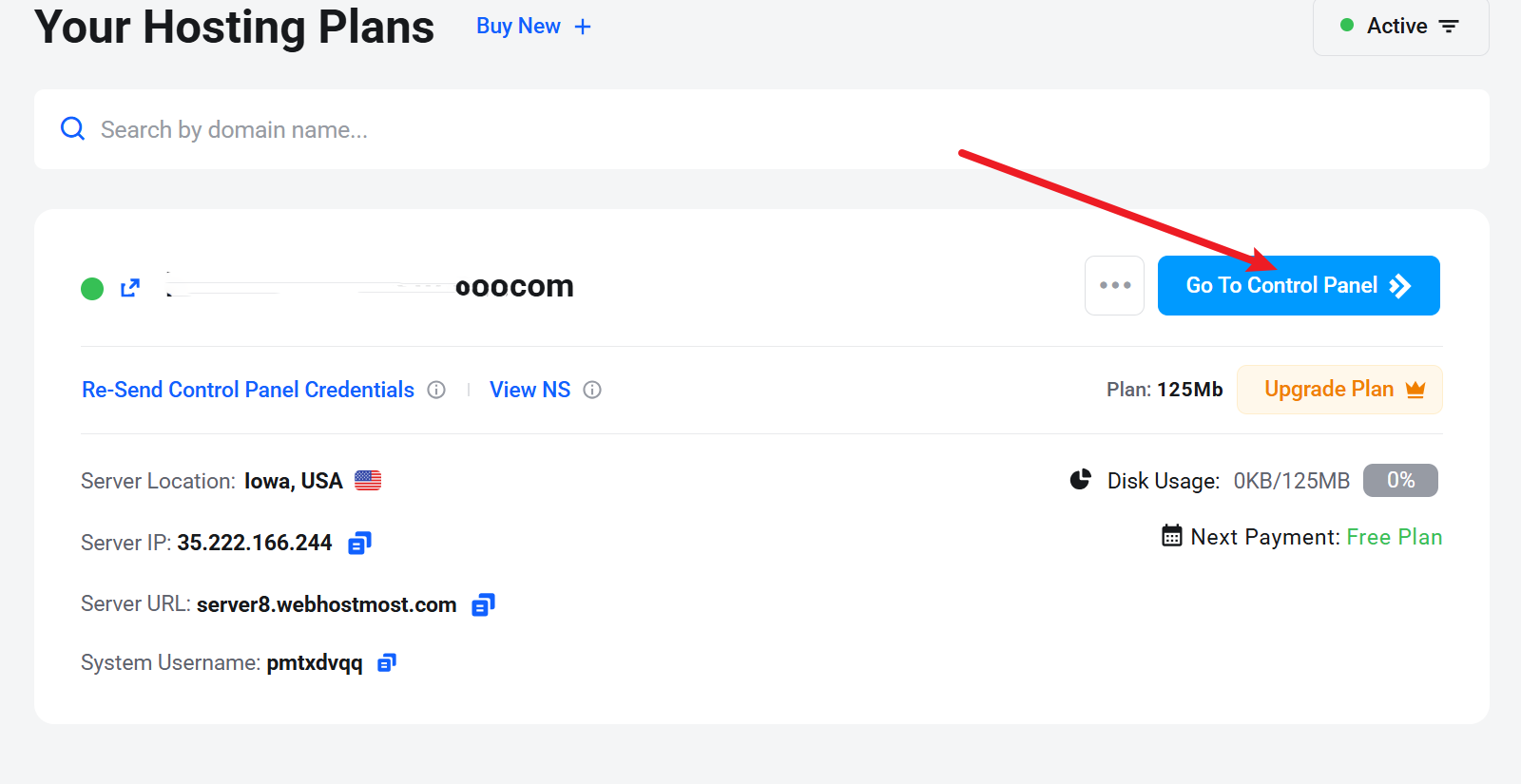This screenshot has height=784, width=1521.
Task: Click the Upgrade Plan button
Action: [x=1338, y=390]
